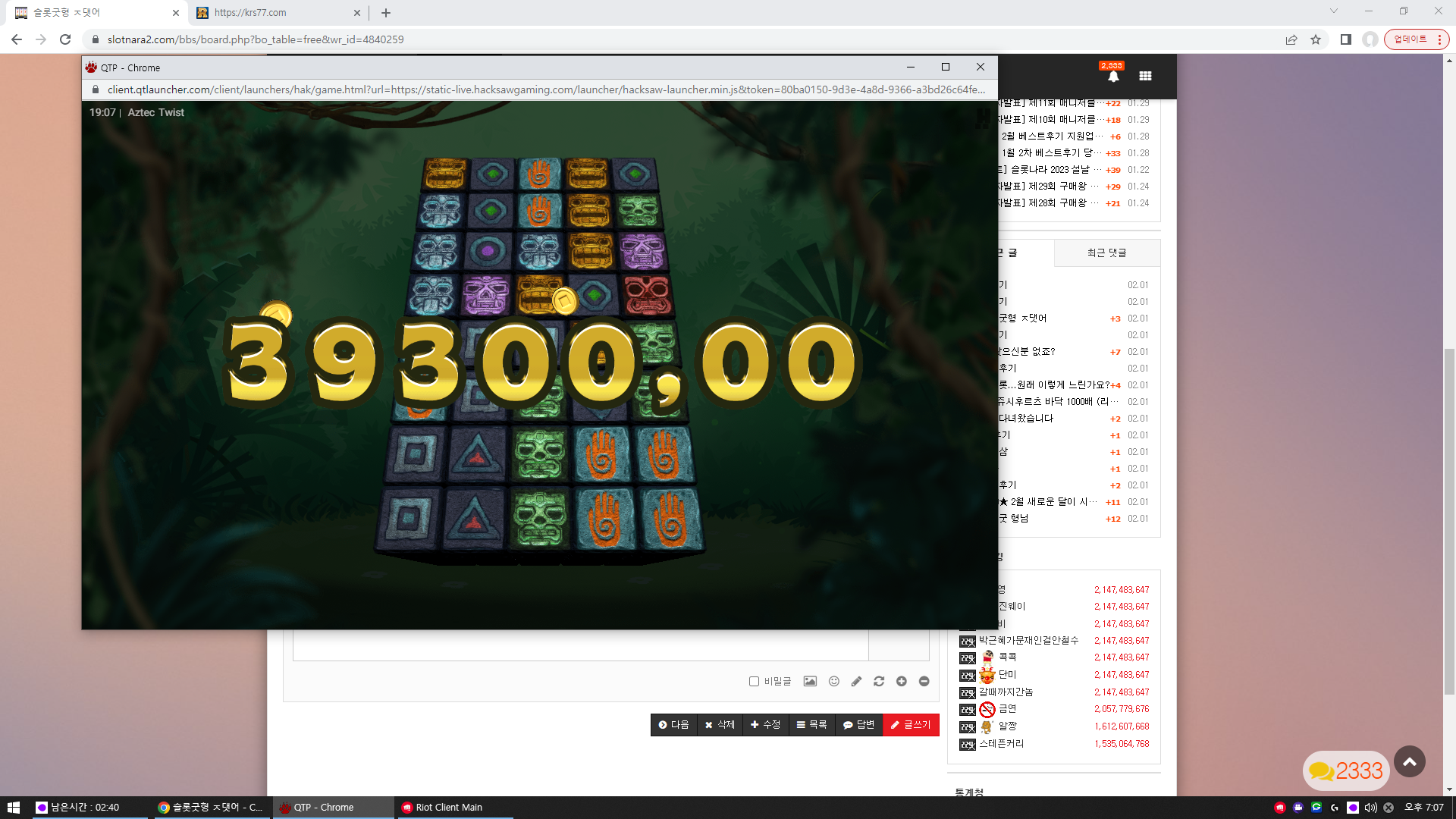Click the 콕콕 ranking name

(1007, 657)
